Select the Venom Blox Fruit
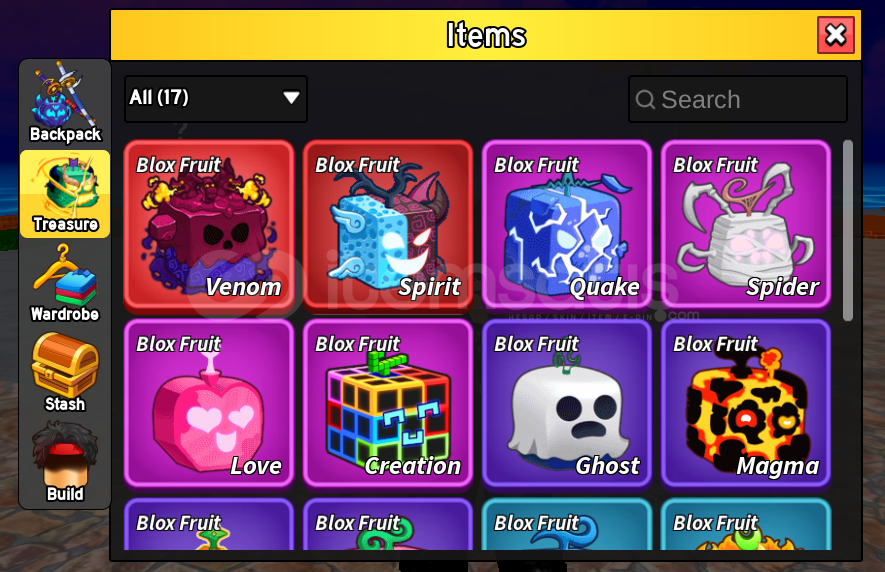Image resolution: width=885 pixels, height=572 pixels. 209,225
